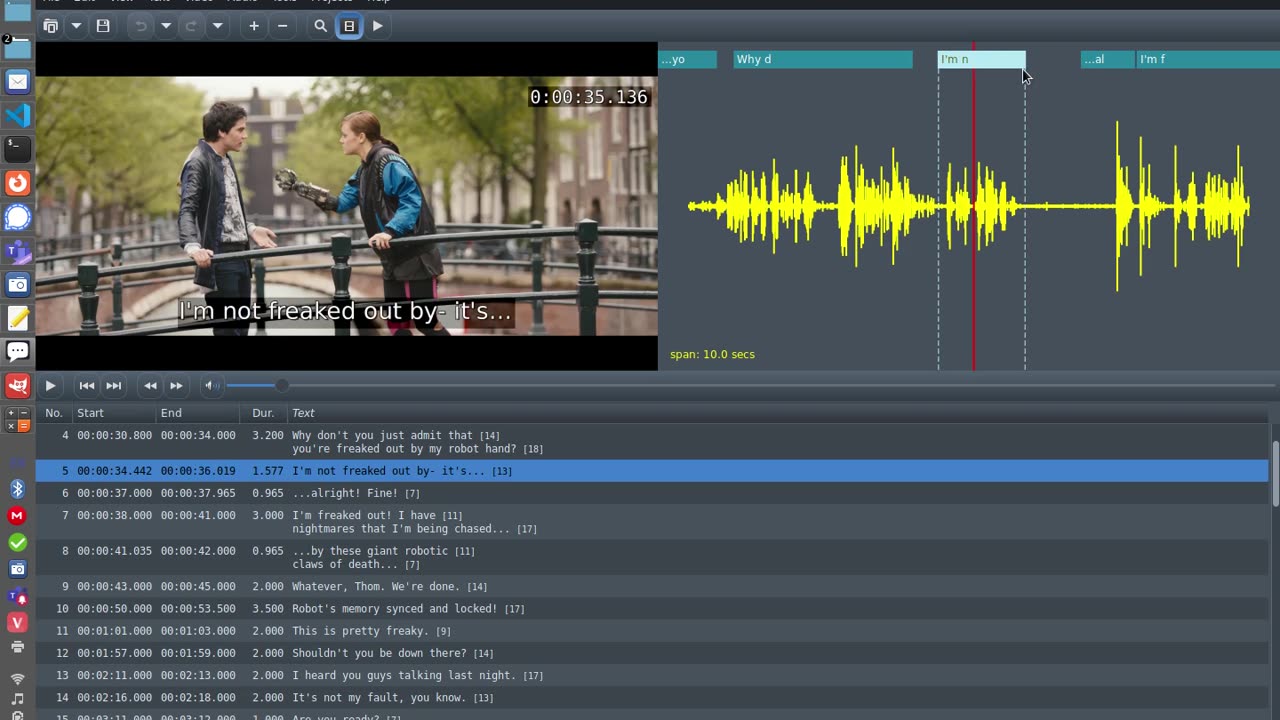Select the '...al' subtitle block on waveform
Screen dimensions: 1280x720
coord(1108,60)
